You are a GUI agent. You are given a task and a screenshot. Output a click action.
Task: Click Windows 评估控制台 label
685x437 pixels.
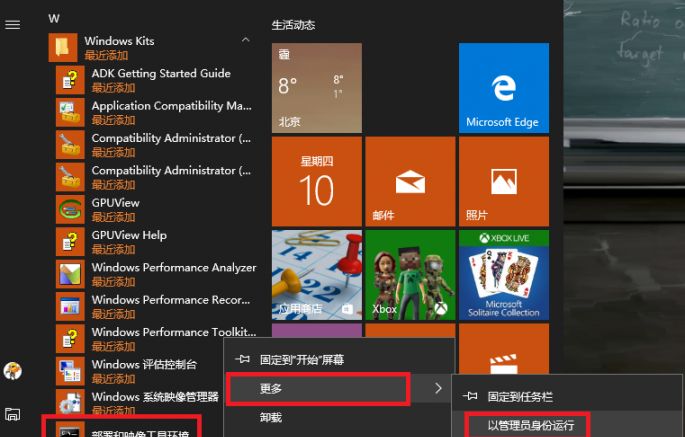(145, 364)
